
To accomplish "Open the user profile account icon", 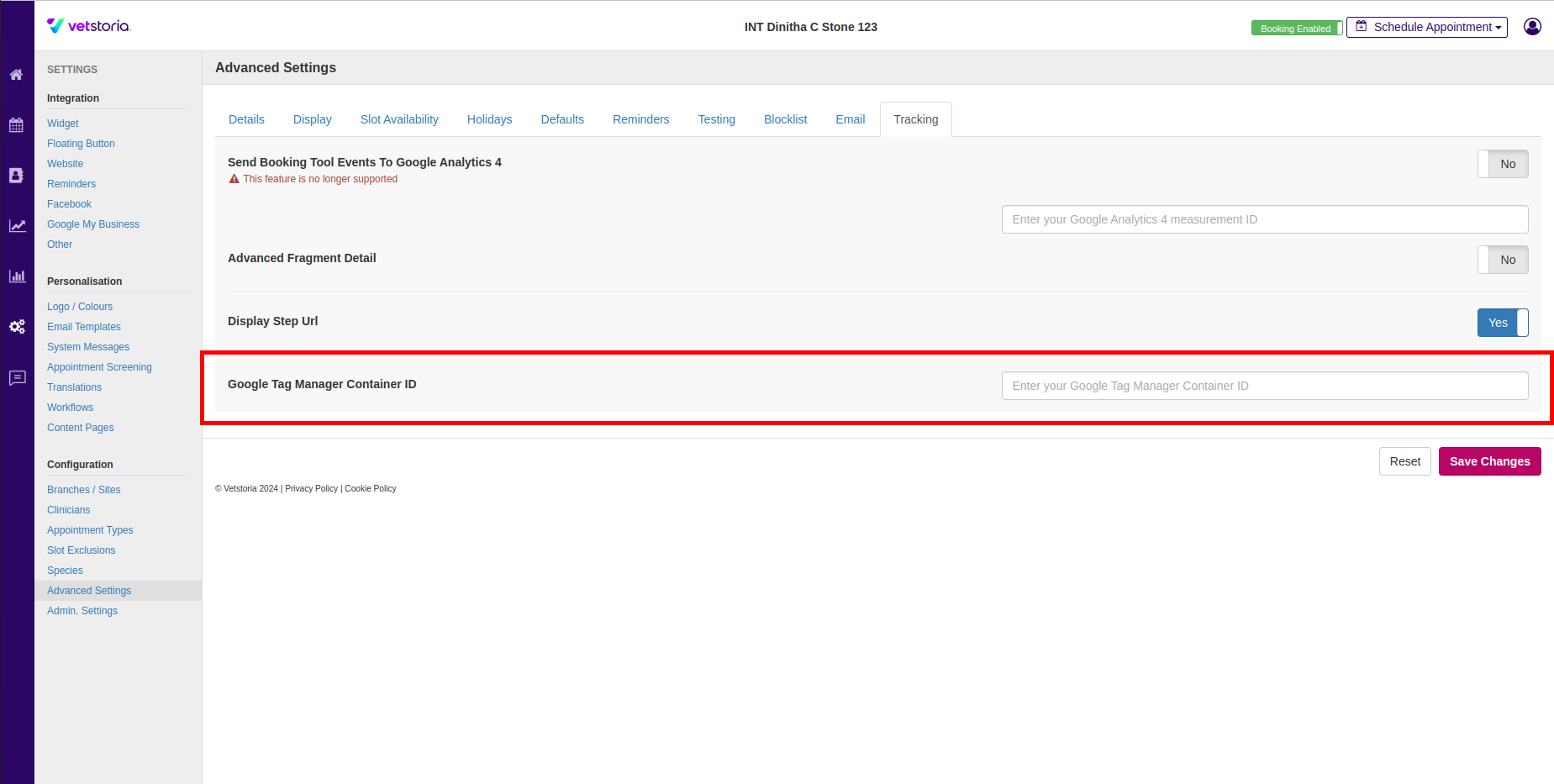I will click(1532, 26).
